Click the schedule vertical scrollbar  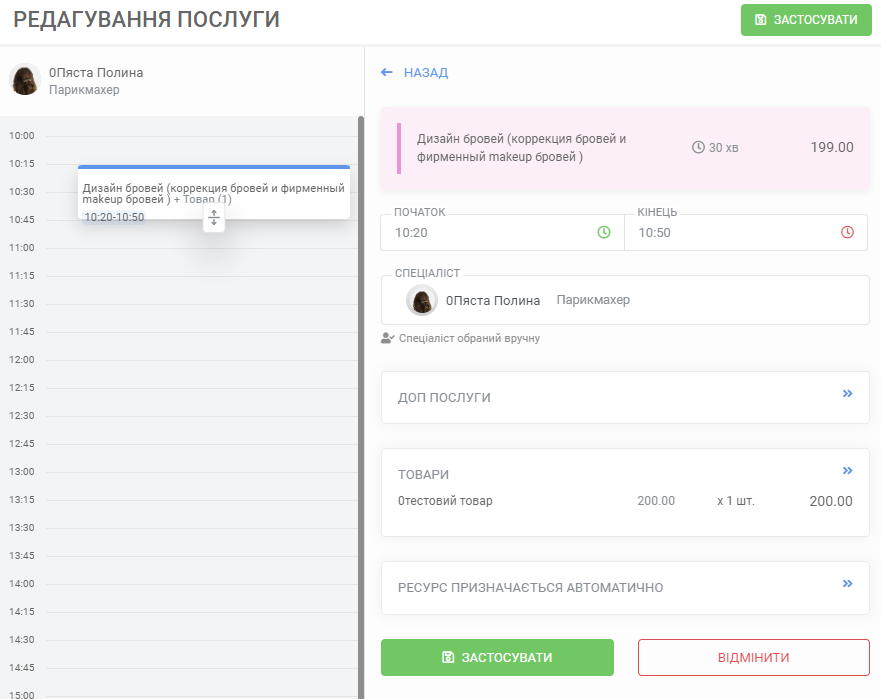pyautogui.click(x=361, y=400)
